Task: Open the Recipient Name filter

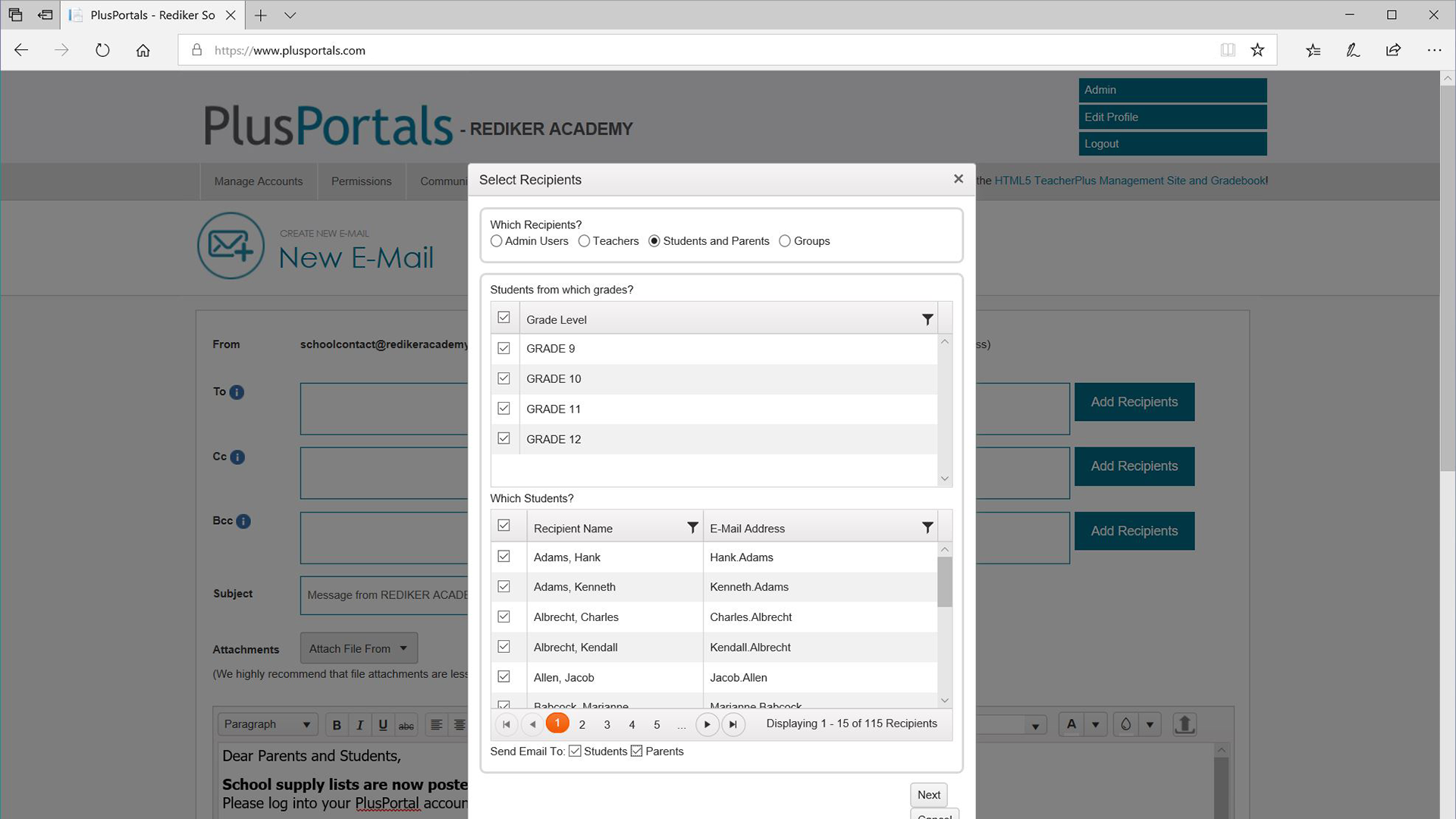Action: coord(692,528)
